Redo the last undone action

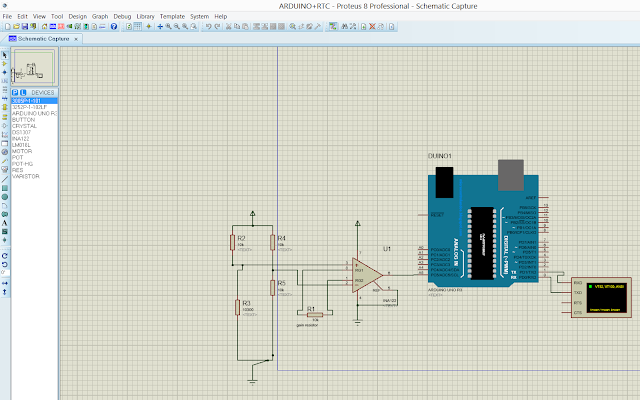(217, 27)
